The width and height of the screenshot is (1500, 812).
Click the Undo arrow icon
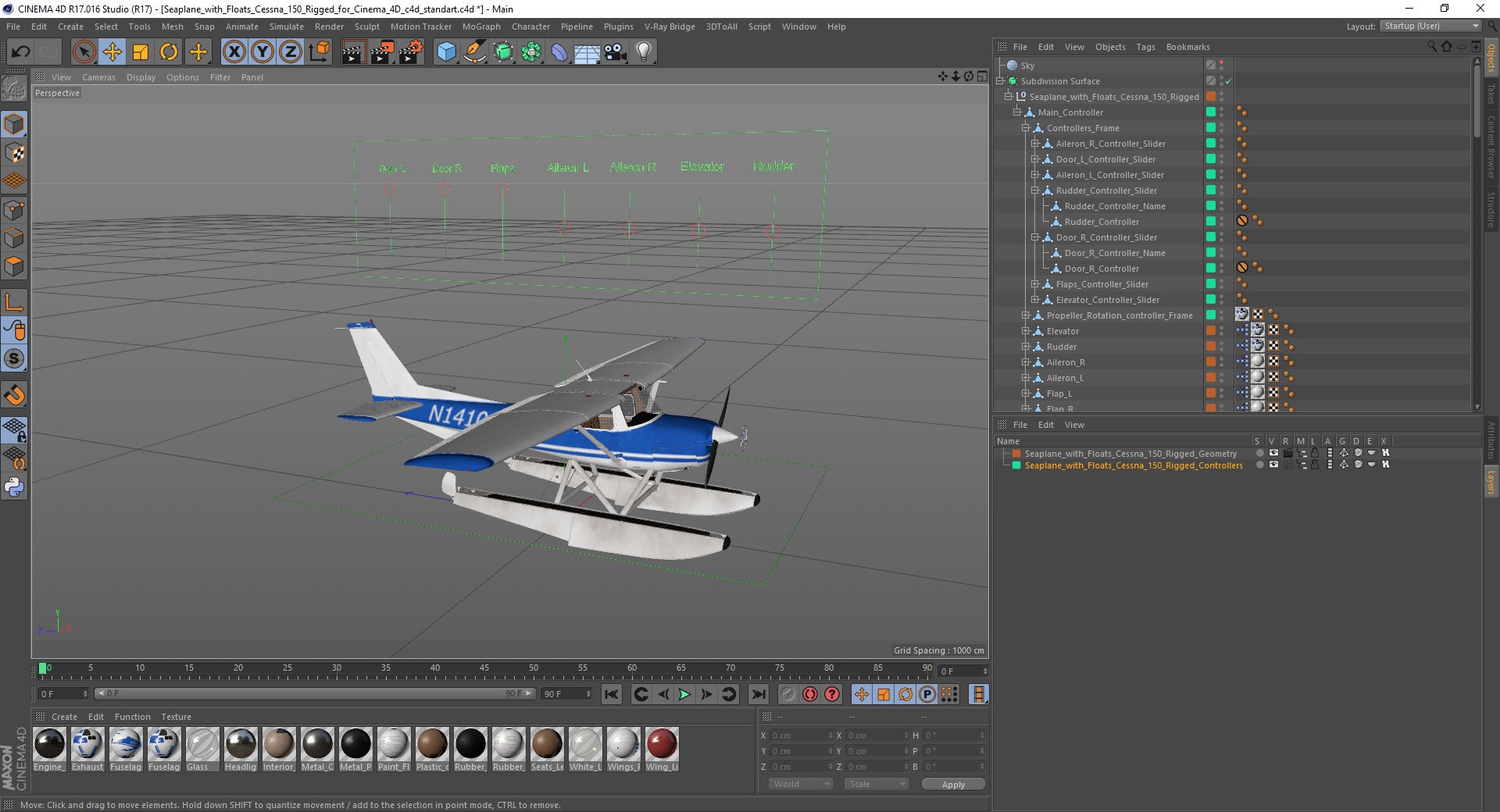(x=21, y=52)
